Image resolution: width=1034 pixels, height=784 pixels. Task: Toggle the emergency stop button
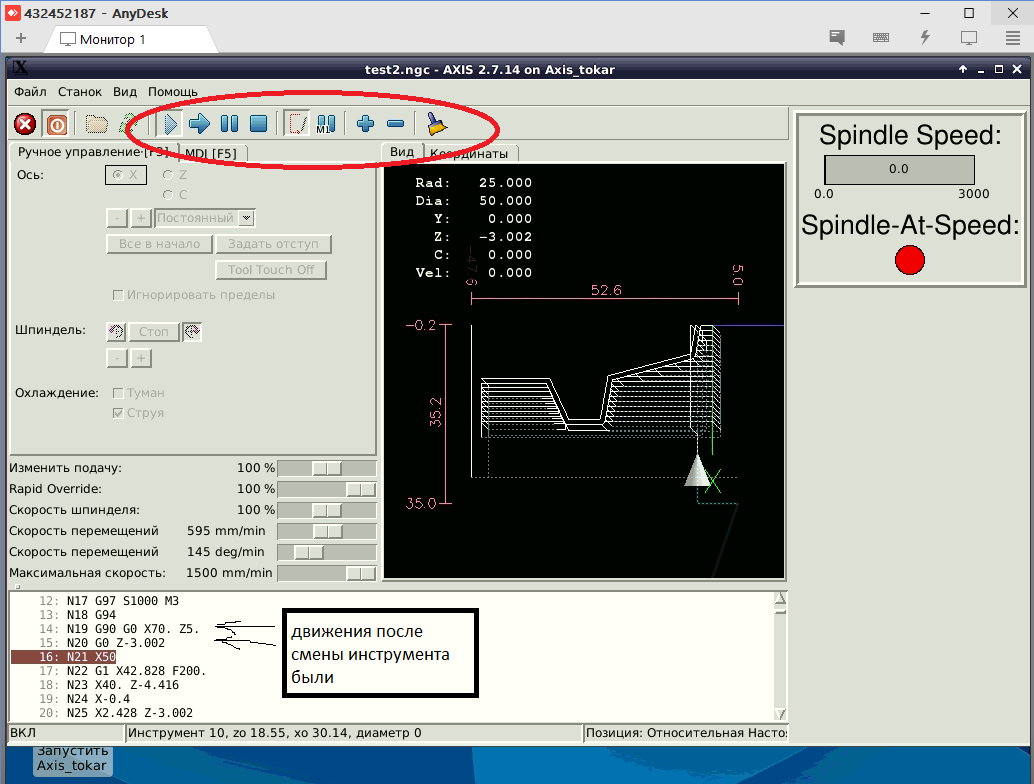[x=25, y=124]
